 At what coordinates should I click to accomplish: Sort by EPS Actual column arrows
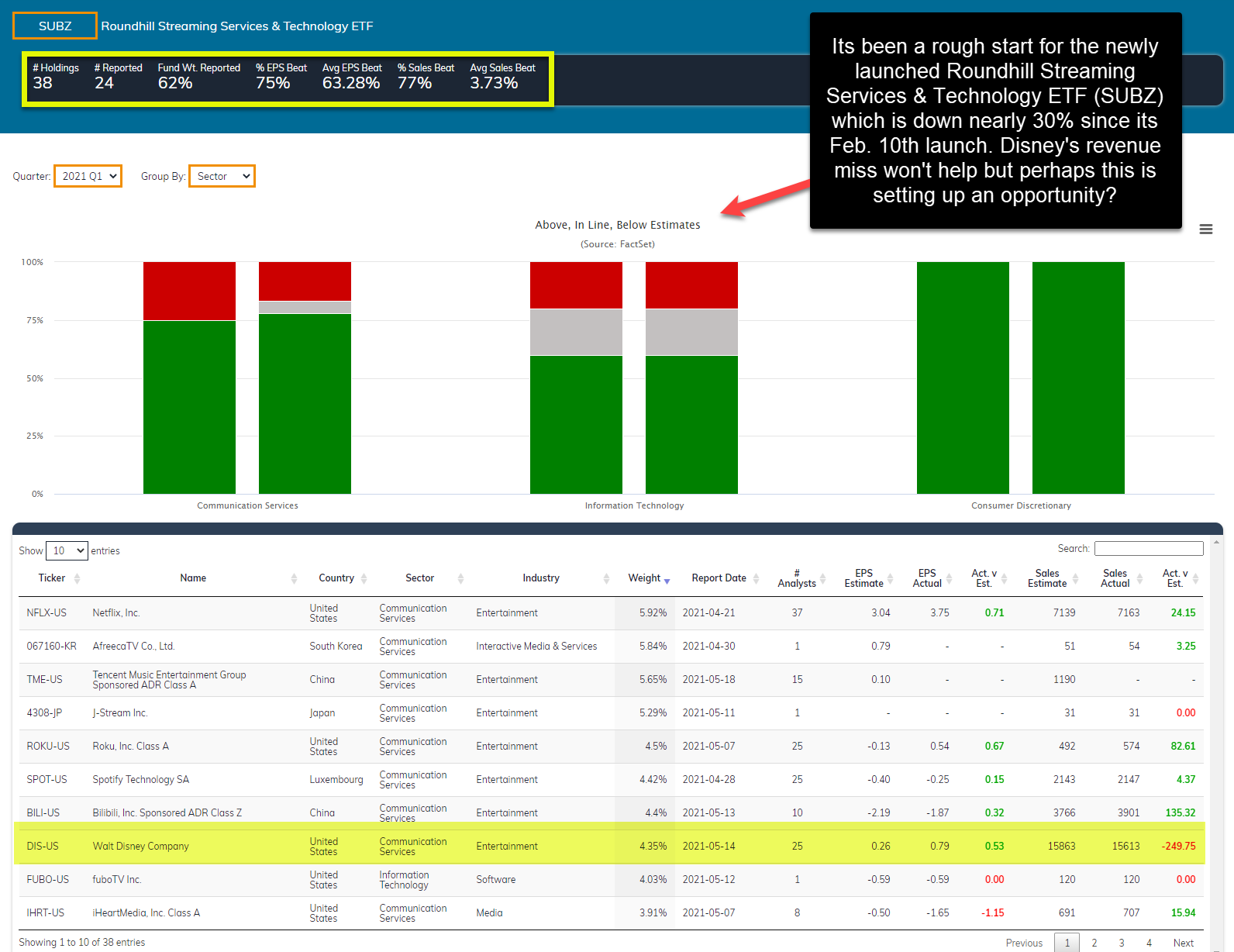[949, 578]
